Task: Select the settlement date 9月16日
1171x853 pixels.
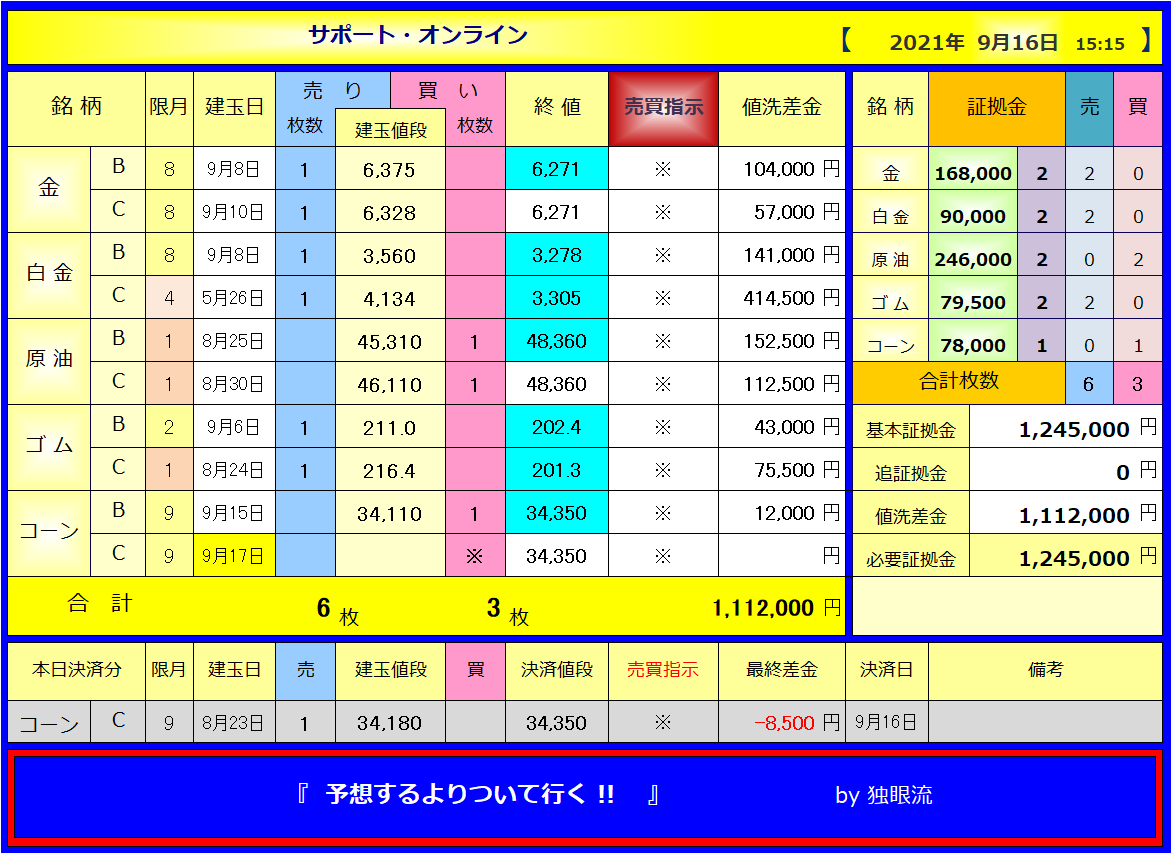Action: click(886, 722)
